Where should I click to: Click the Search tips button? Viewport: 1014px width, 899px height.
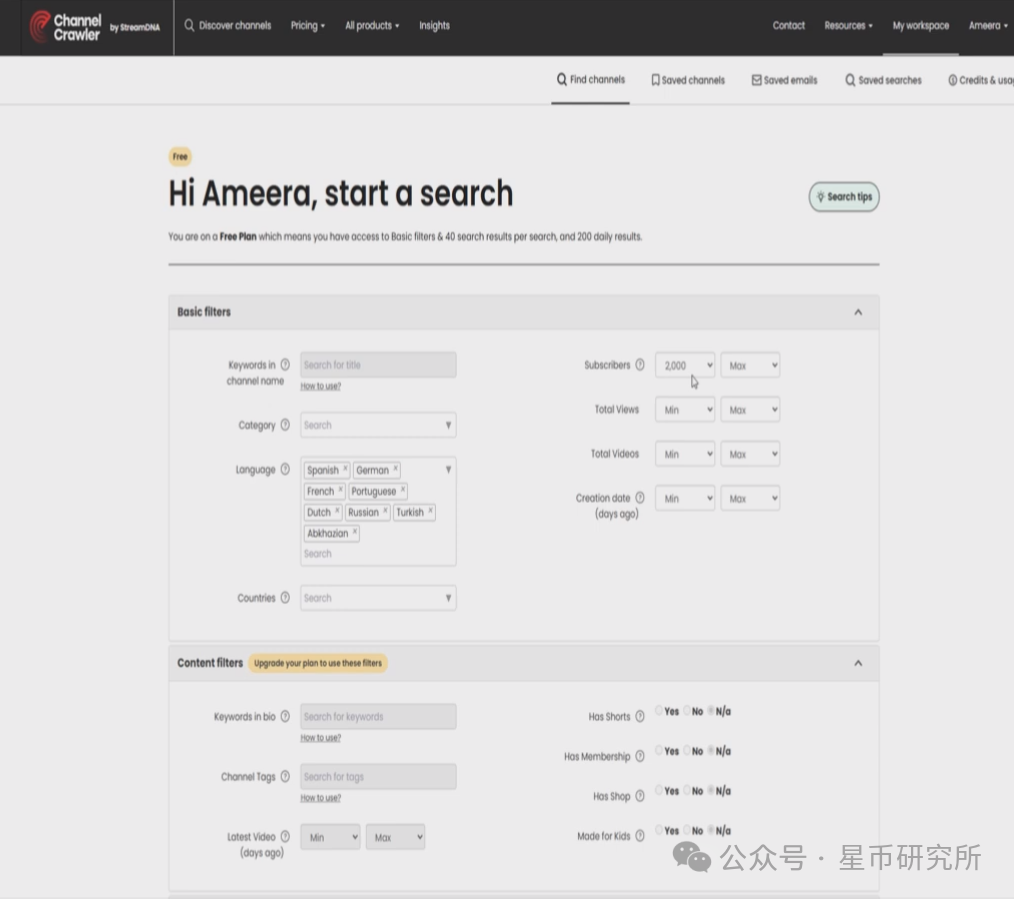(x=844, y=197)
